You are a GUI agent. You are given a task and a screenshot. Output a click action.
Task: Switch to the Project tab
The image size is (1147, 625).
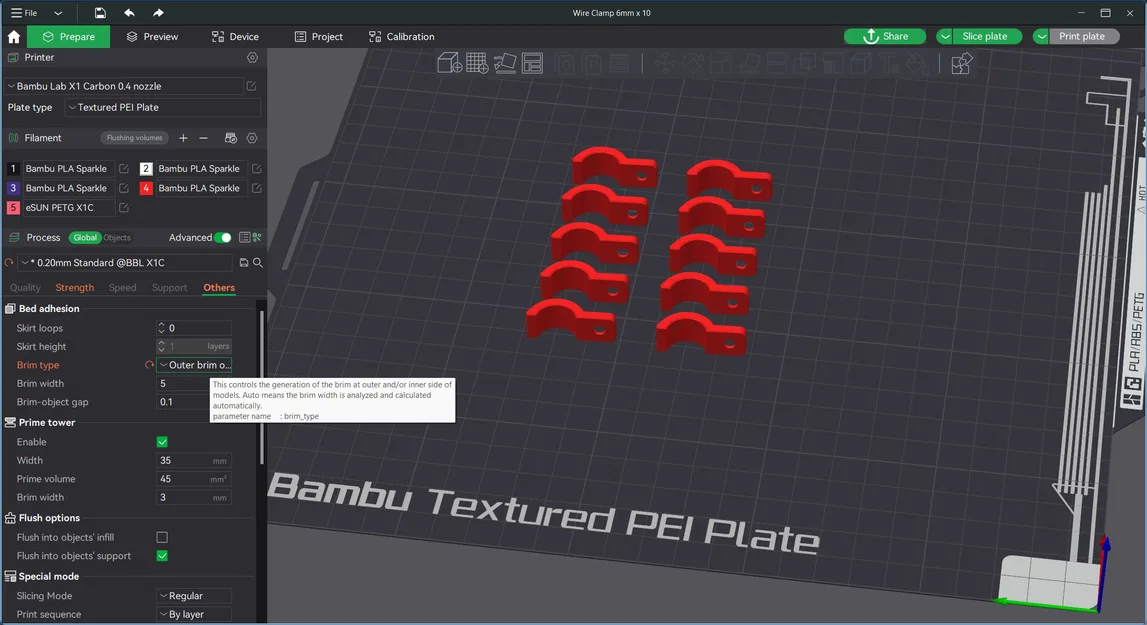[x=318, y=37]
